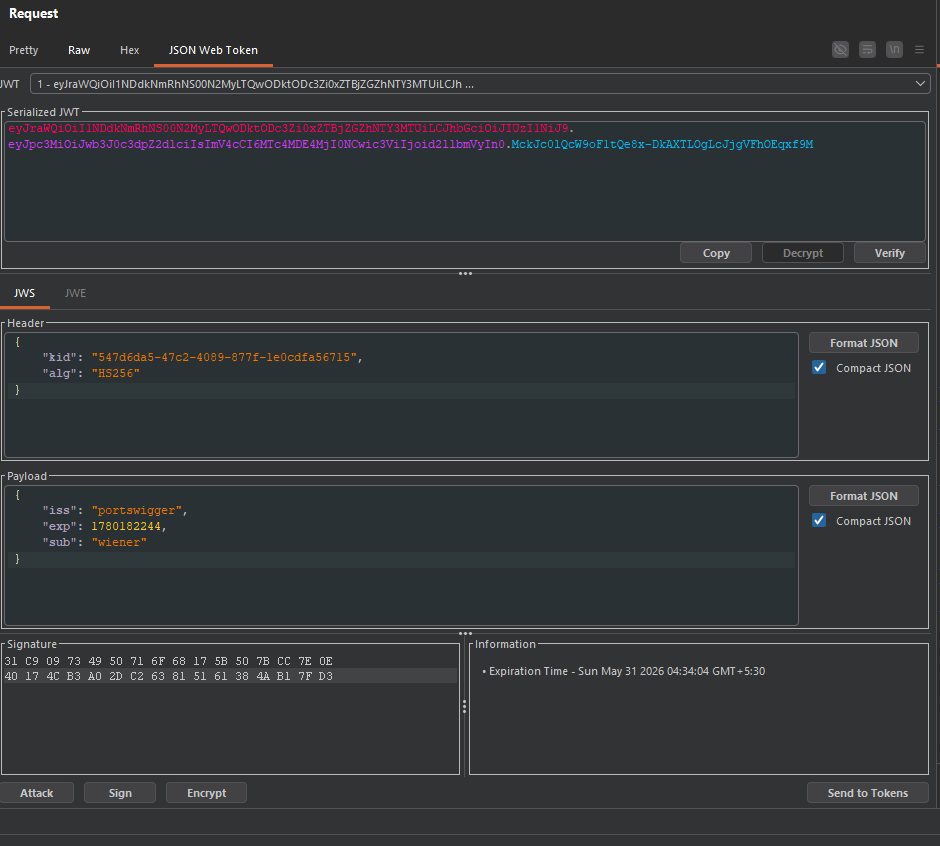The width and height of the screenshot is (940, 846).
Task: Click the Copy button
Action: pos(716,253)
